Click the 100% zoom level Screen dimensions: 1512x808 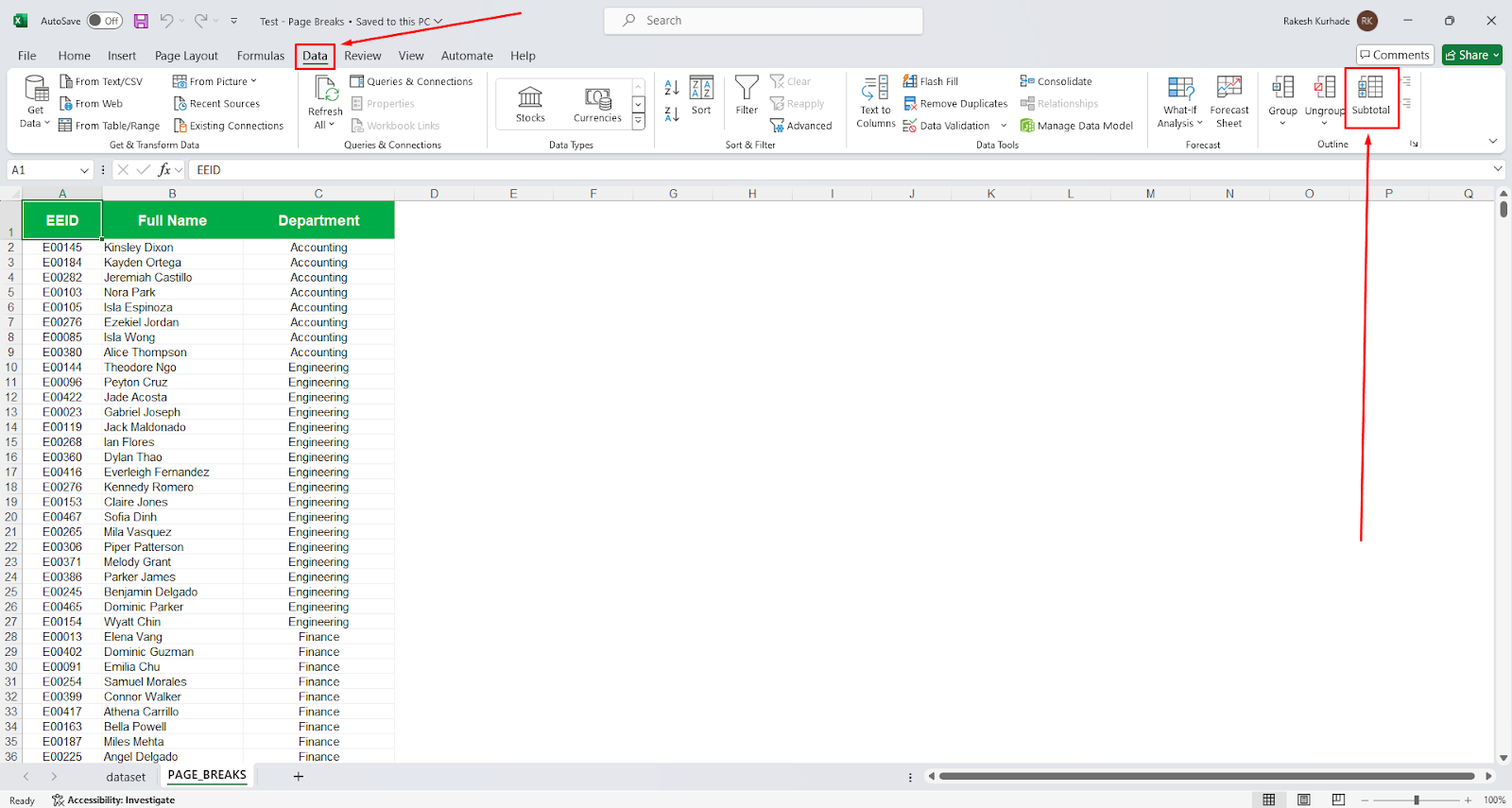pyautogui.click(x=1494, y=799)
